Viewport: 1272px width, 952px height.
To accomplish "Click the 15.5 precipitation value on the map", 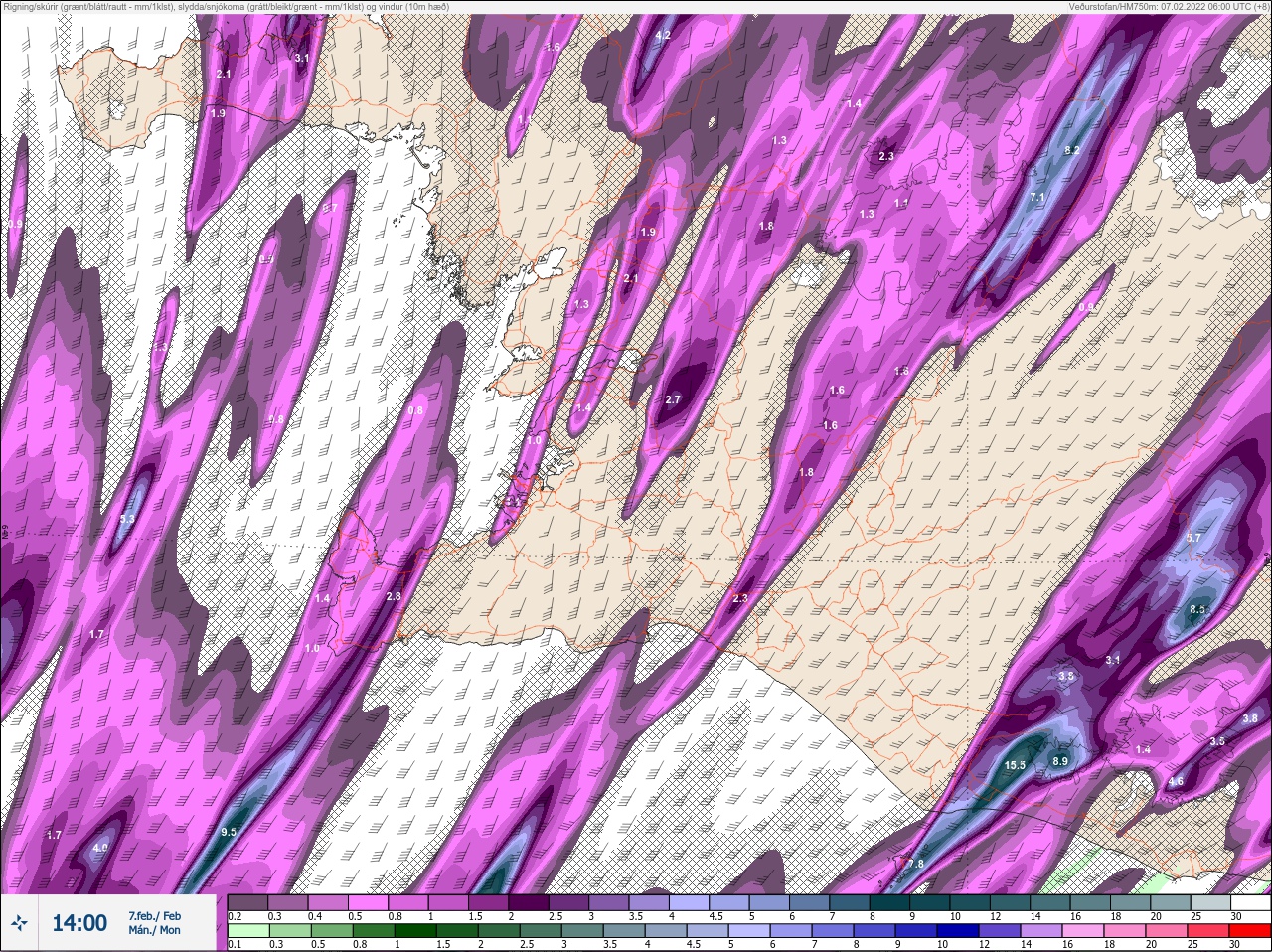I will [x=1015, y=765].
